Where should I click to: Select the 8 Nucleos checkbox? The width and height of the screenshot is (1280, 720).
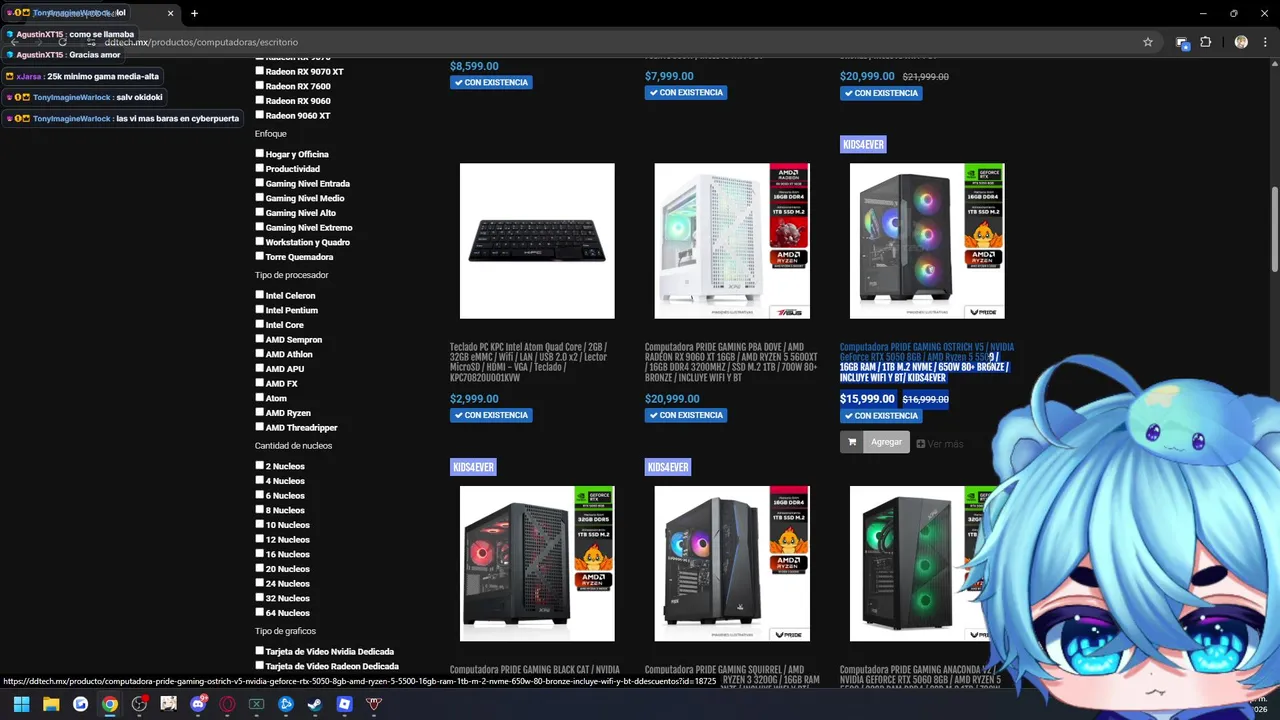(x=260, y=510)
